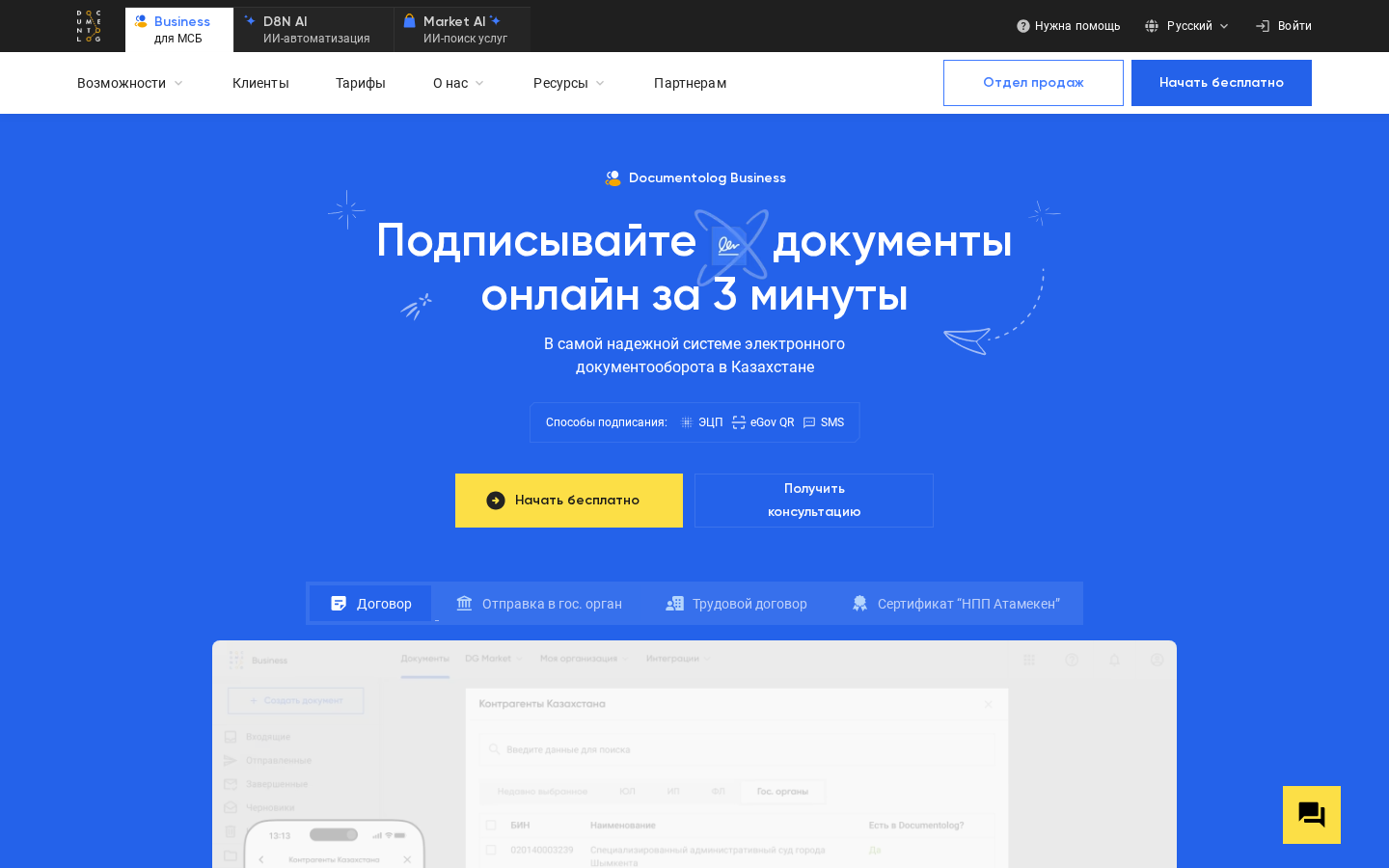Open the chat widget icon
The image size is (1389, 868).
(1312, 815)
